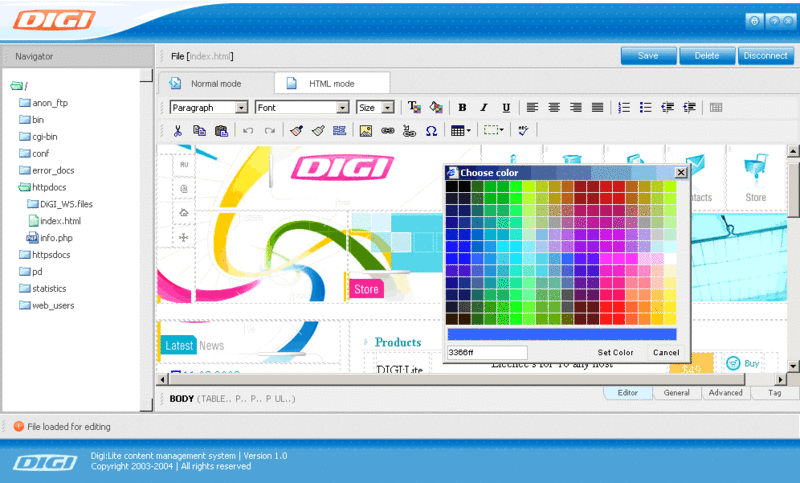Cut selection with scissors icon
This screenshot has height=483, width=800.
pos(178,131)
